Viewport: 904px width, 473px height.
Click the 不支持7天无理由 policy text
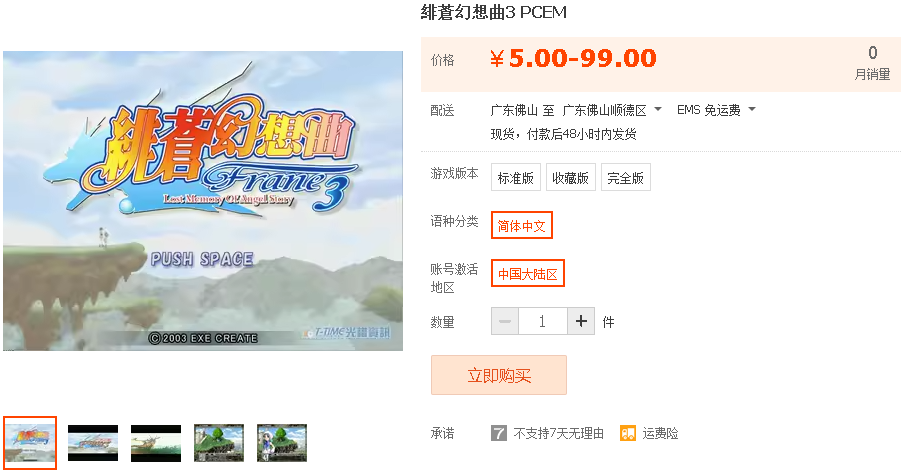559,433
